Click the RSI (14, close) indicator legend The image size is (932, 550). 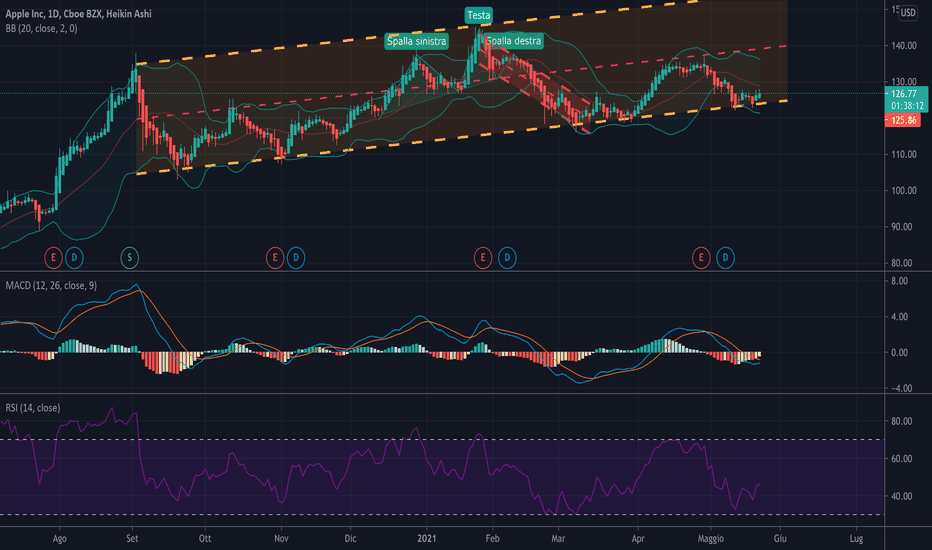click(x=33, y=408)
